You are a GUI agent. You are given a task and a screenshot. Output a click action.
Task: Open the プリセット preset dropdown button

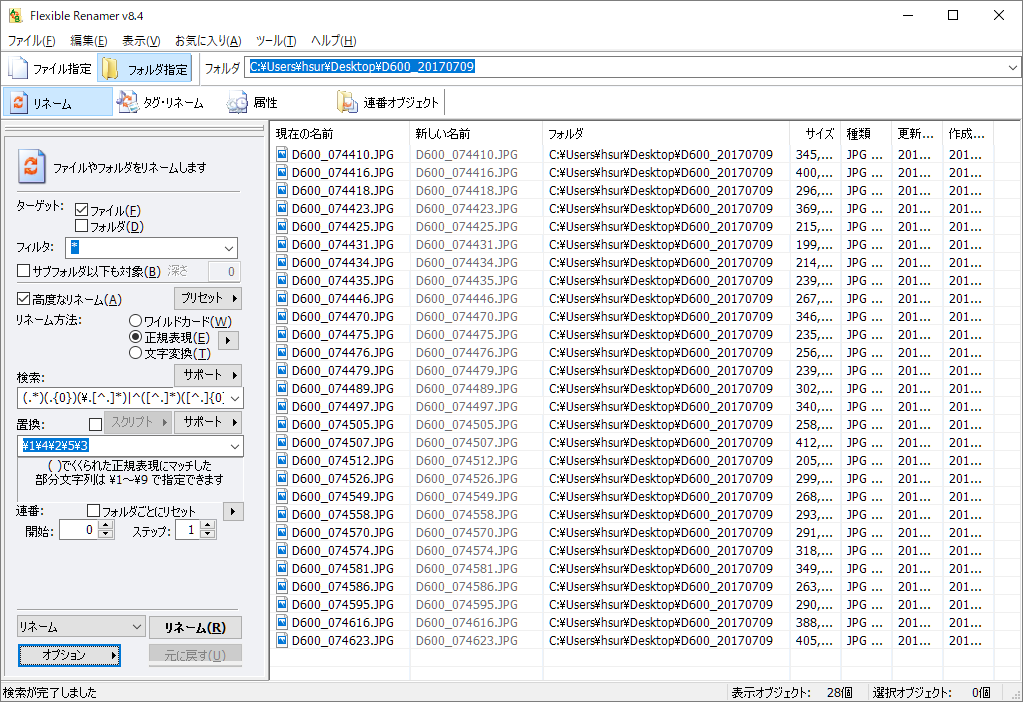point(208,298)
